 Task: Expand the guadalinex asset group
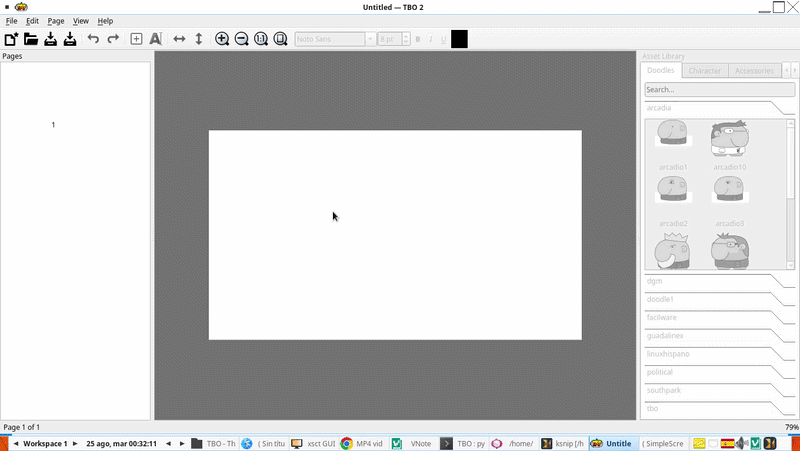click(x=719, y=336)
